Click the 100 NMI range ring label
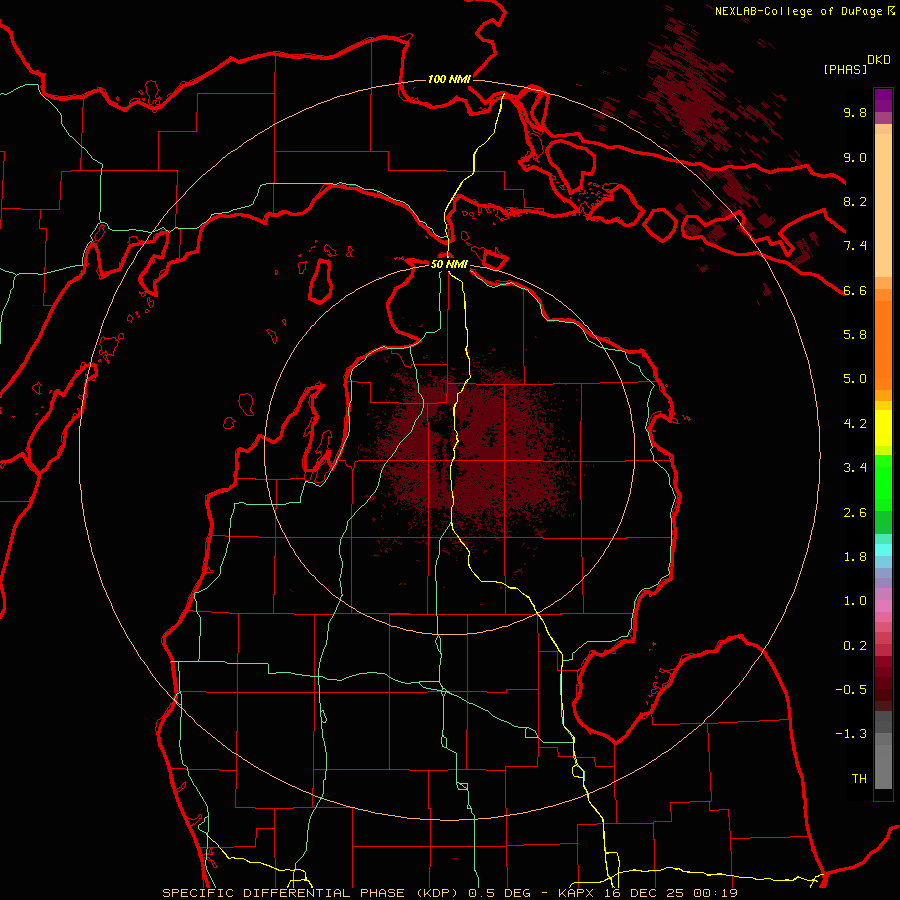This screenshot has width=900, height=900. (x=449, y=79)
